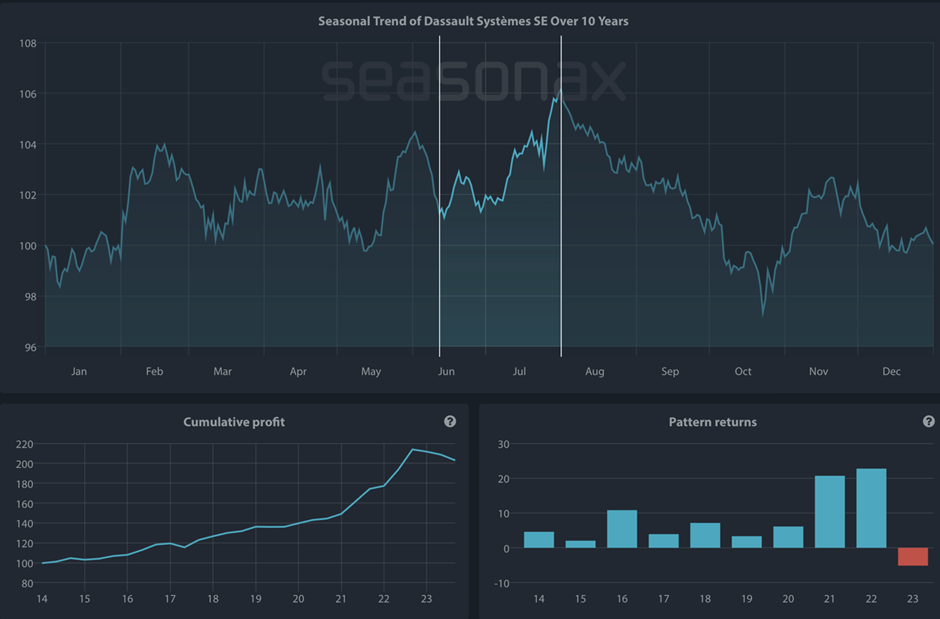Click year label '14' under the Cumulative profit chart
This screenshot has width=940, height=619.
click(x=42, y=599)
